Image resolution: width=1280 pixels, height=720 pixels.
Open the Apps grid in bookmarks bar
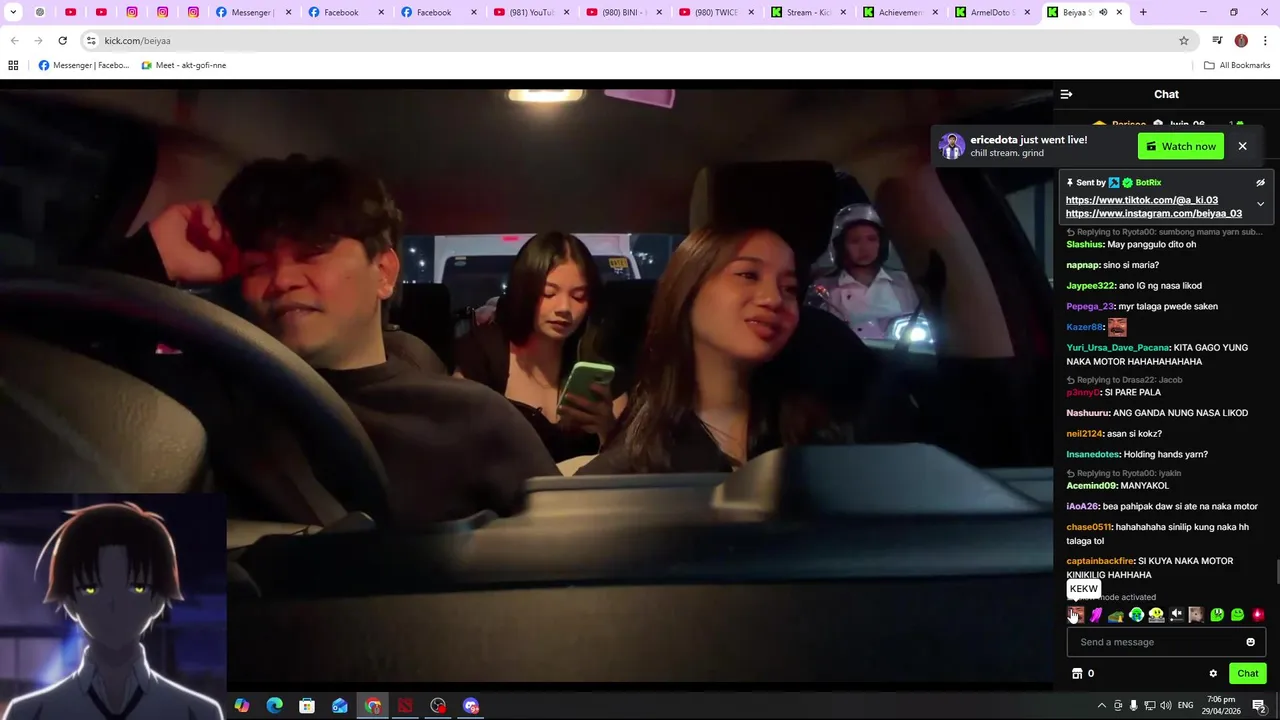click(x=13, y=65)
